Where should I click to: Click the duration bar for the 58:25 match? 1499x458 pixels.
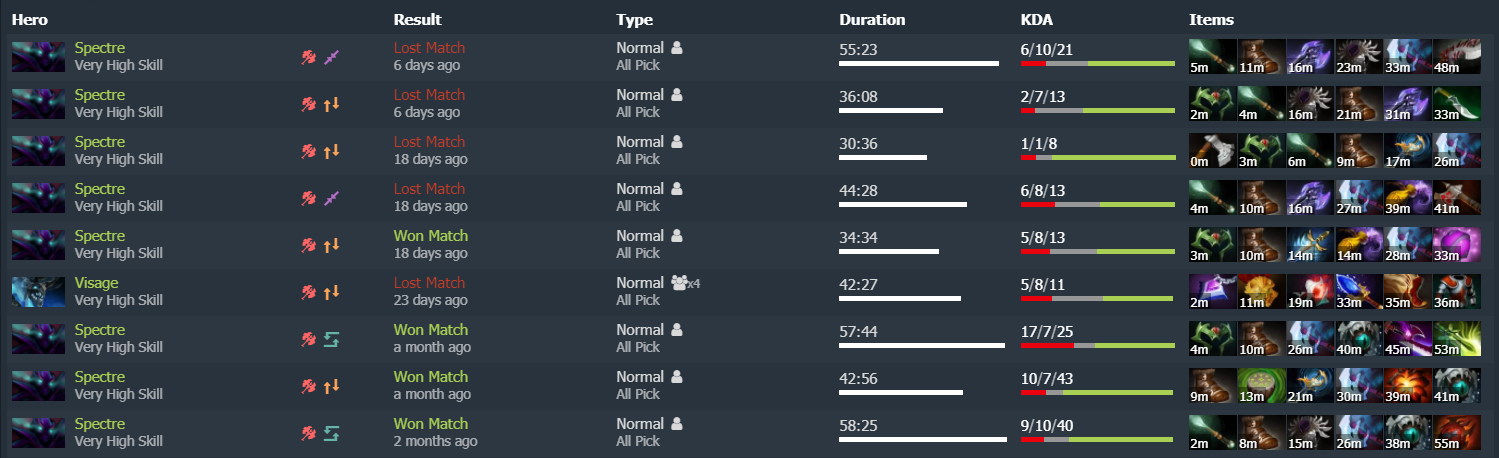click(x=923, y=439)
